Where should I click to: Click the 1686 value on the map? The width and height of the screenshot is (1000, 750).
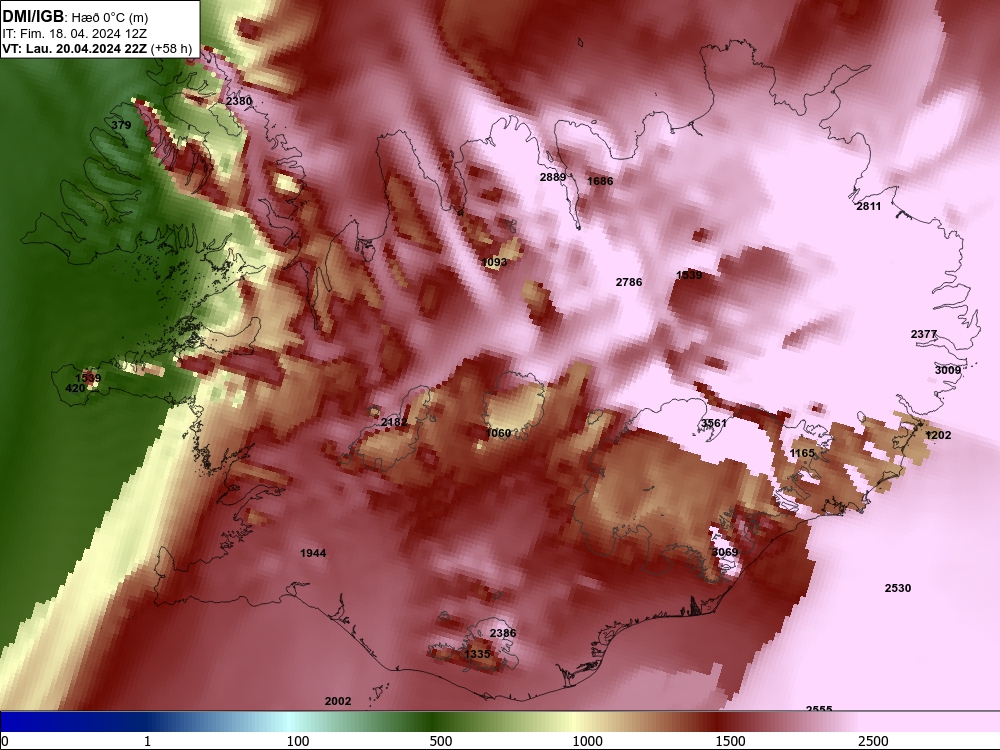tap(600, 181)
